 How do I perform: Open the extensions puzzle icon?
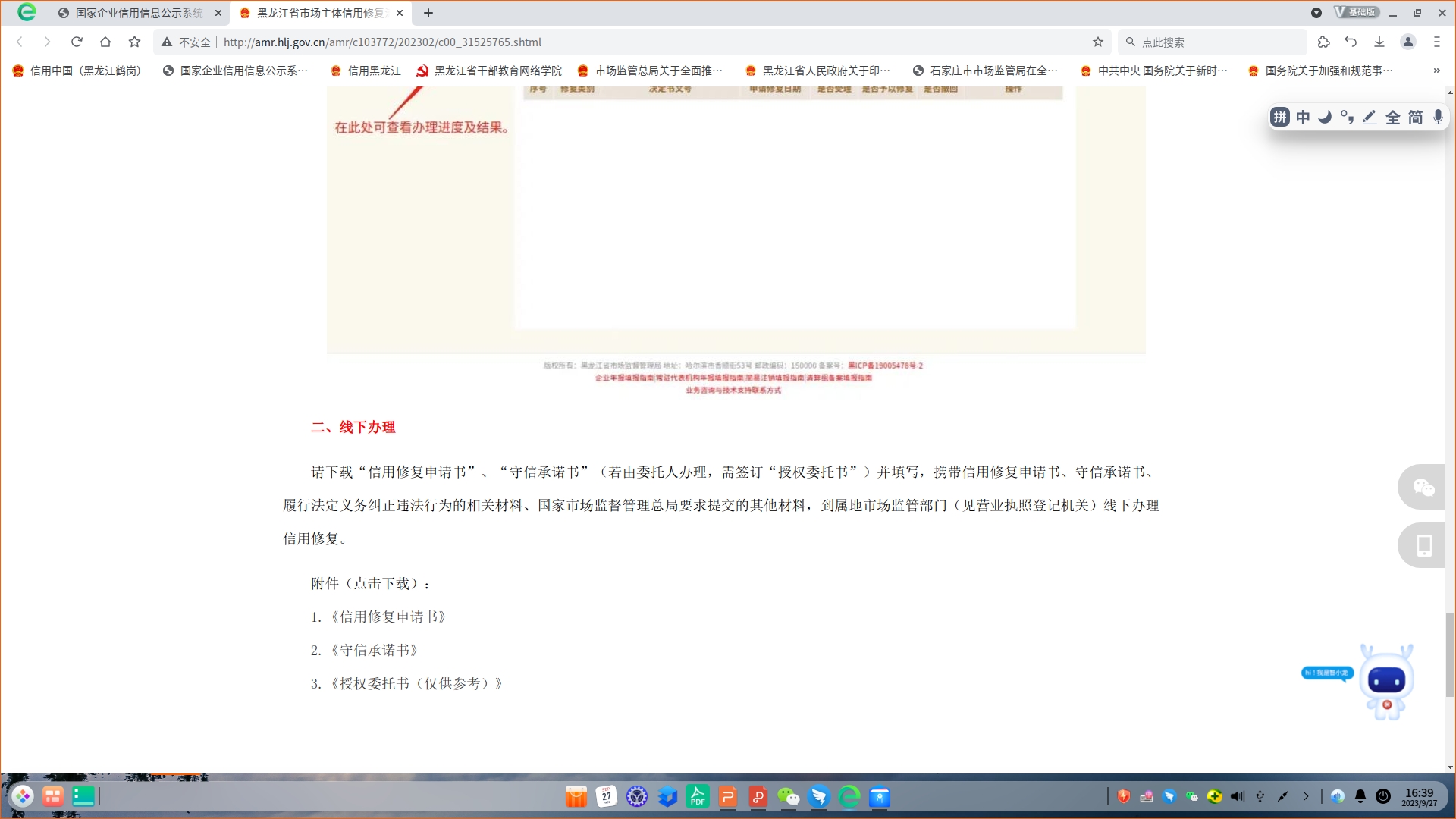1323,42
